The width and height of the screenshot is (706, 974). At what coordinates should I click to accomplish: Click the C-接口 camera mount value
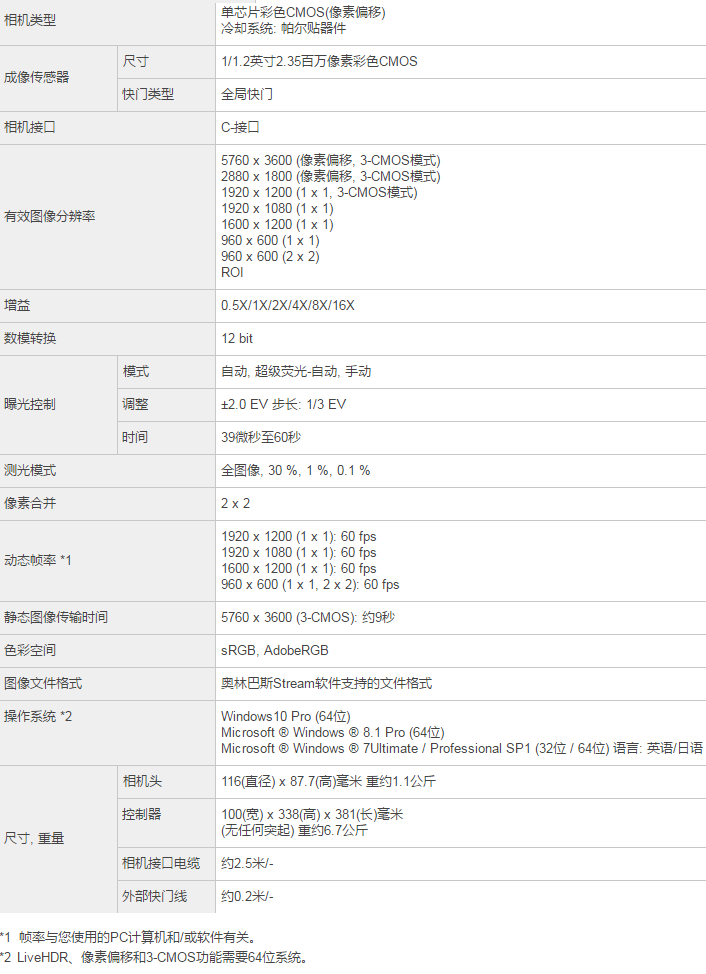click(x=240, y=127)
